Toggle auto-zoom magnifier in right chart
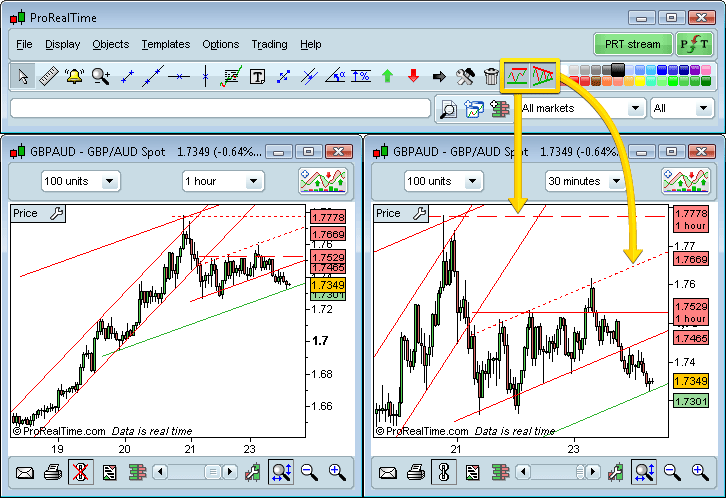The height and width of the screenshot is (498, 726). point(644,472)
